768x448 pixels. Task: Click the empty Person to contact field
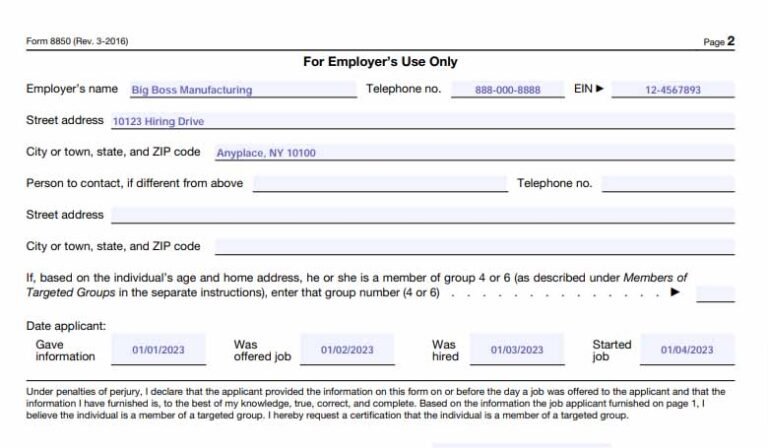click(380, 184)
